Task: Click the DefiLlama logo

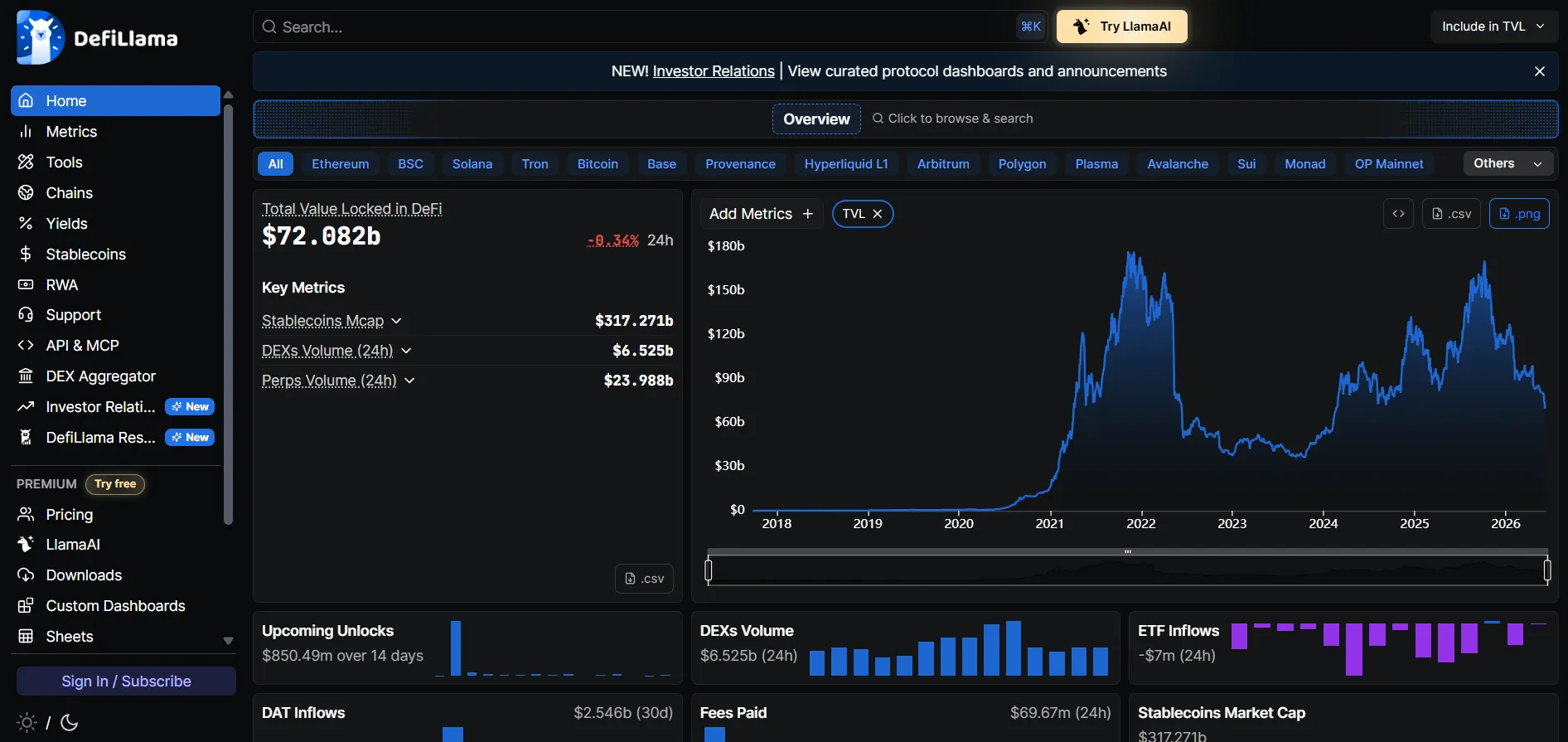Action: [97, 37]
